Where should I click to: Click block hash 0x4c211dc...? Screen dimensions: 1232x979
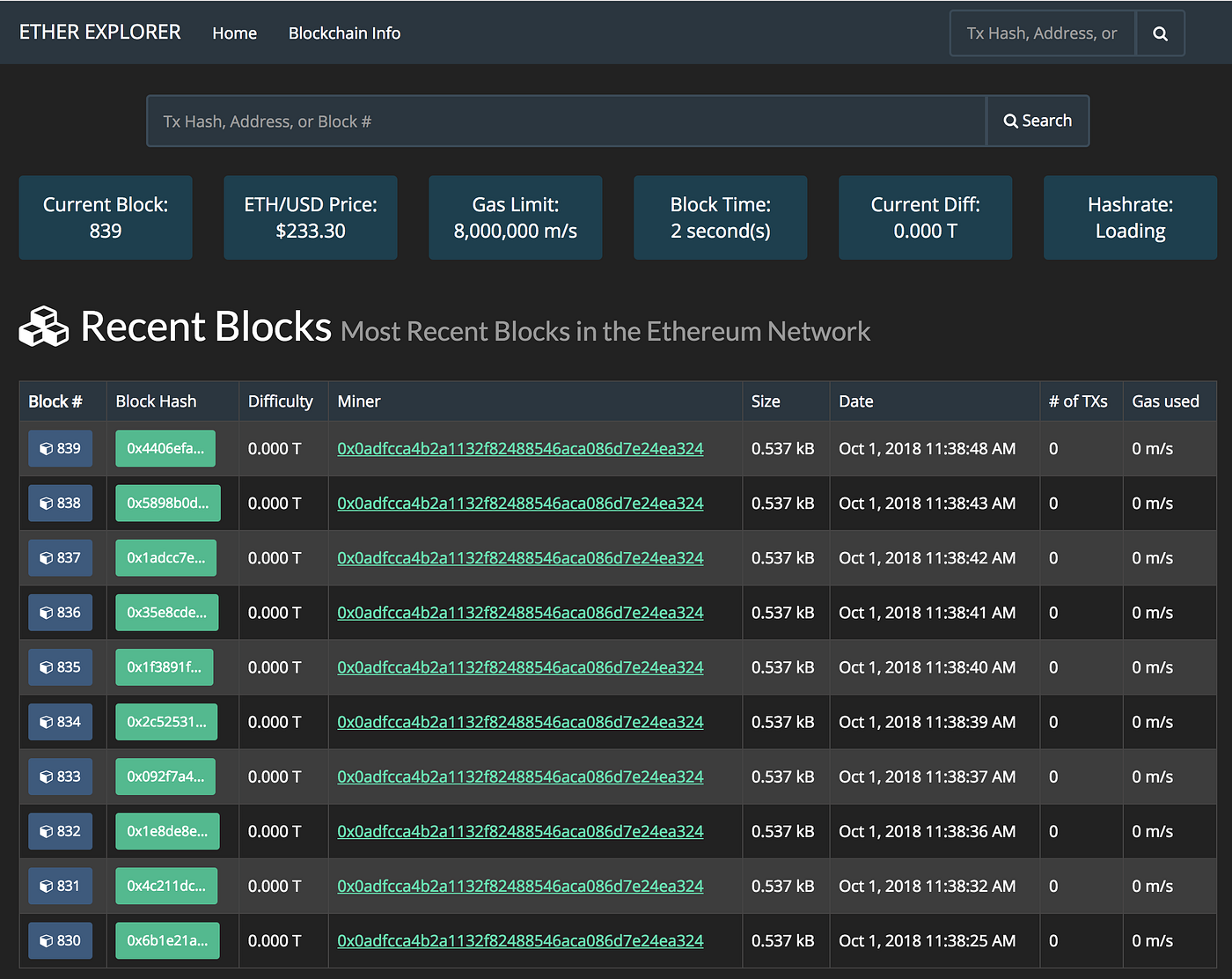coord(166,886)
